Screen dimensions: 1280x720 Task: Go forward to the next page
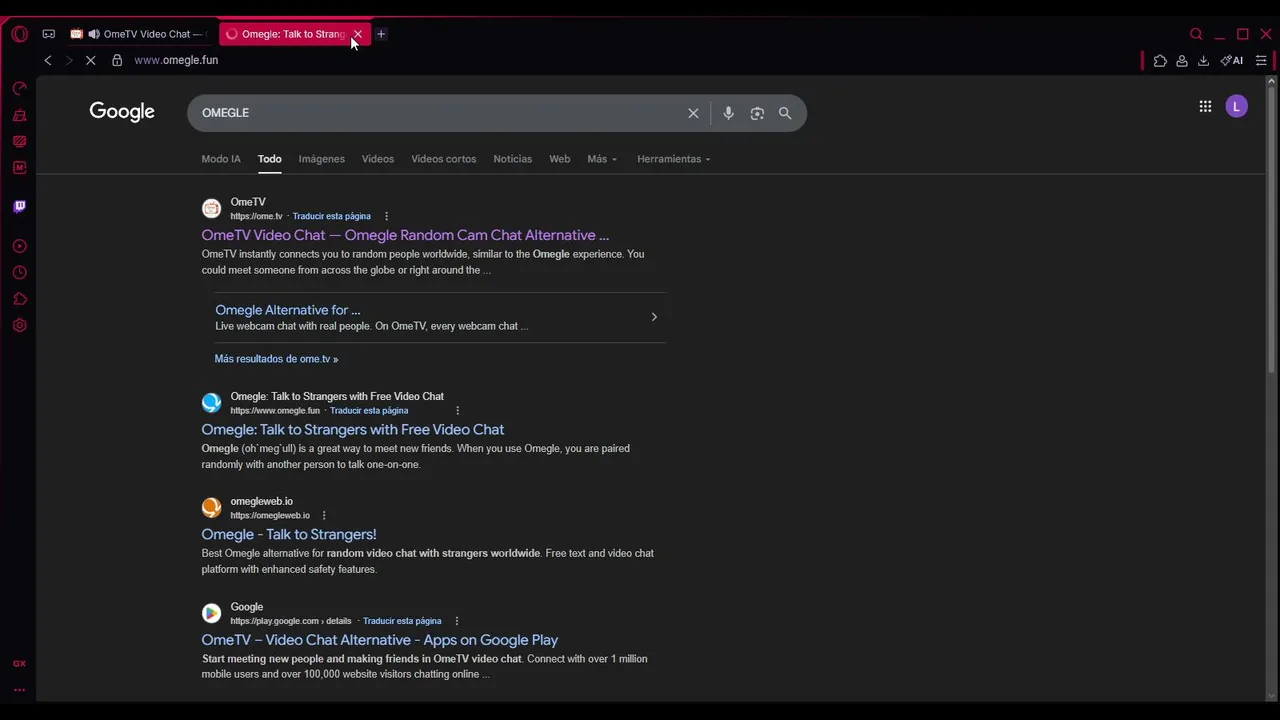(x=69, y=60)
